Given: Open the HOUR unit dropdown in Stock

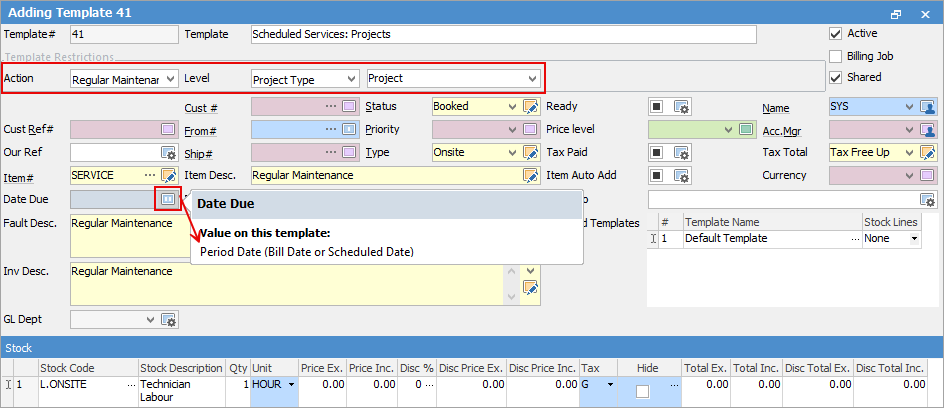Looking at the screenshot, I should 291,385.
